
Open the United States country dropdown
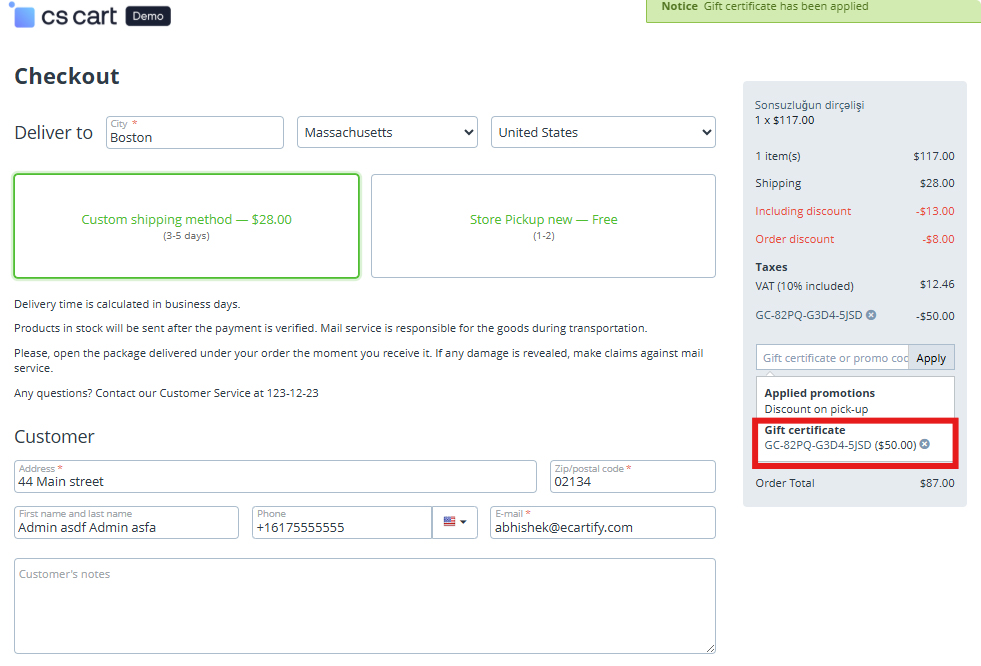point(602,133)
